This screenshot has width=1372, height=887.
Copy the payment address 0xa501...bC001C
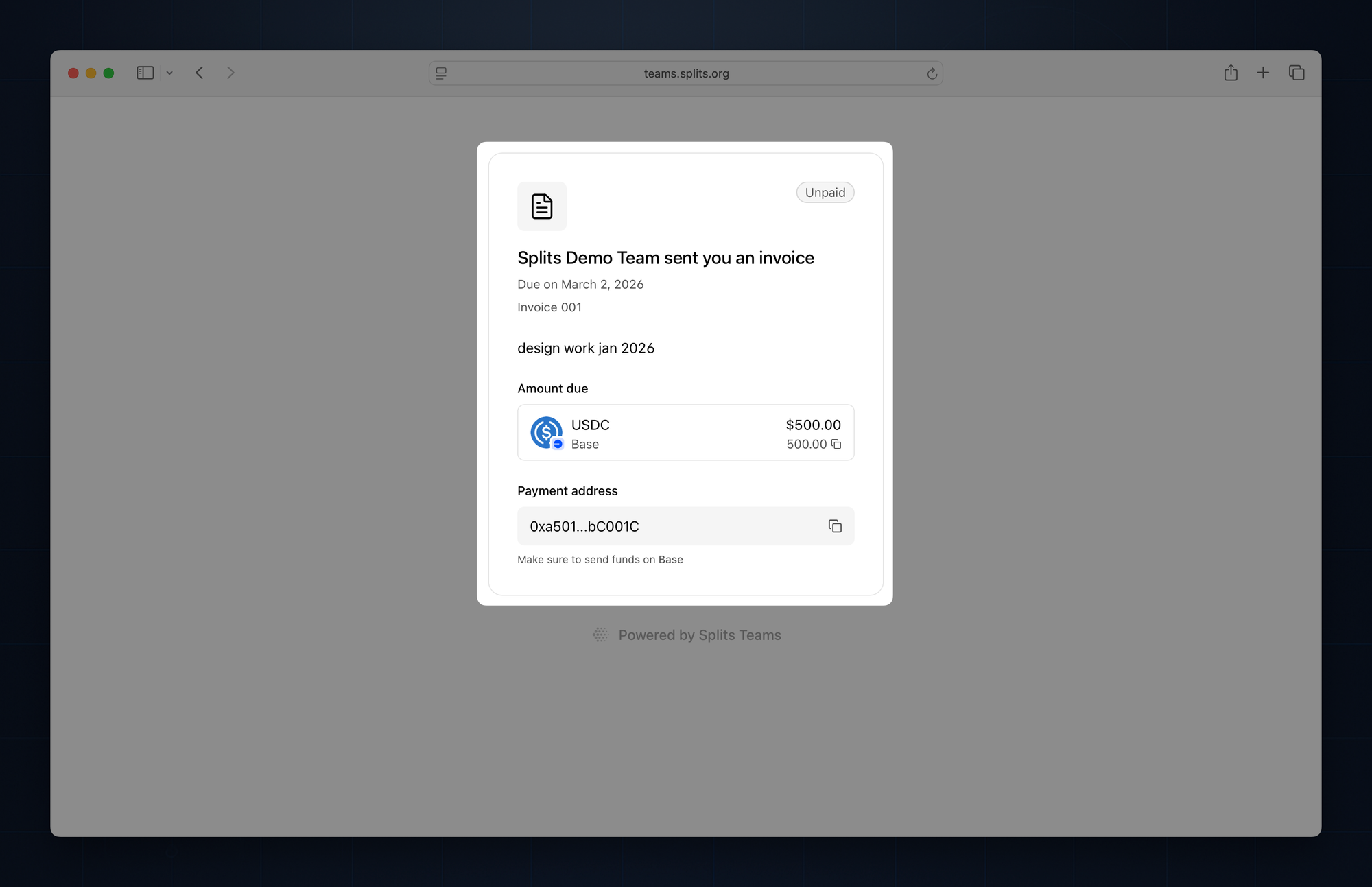pyautogui.click(x=835, y=526)
